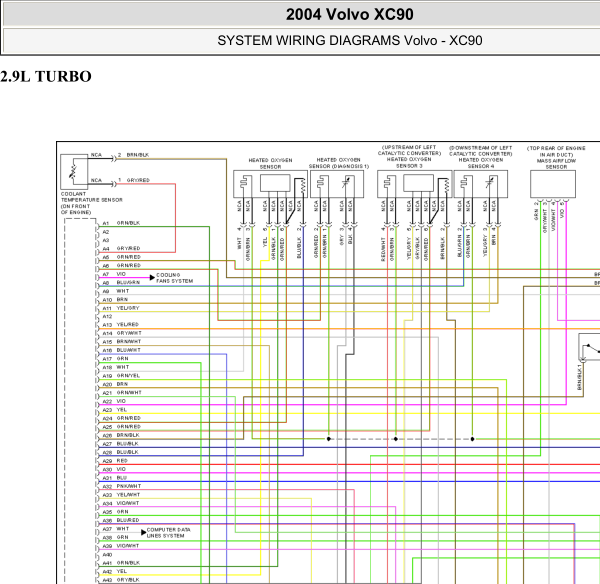Click pin A5 ORN/RED label
600x584 pixels.
coord(121,257)
